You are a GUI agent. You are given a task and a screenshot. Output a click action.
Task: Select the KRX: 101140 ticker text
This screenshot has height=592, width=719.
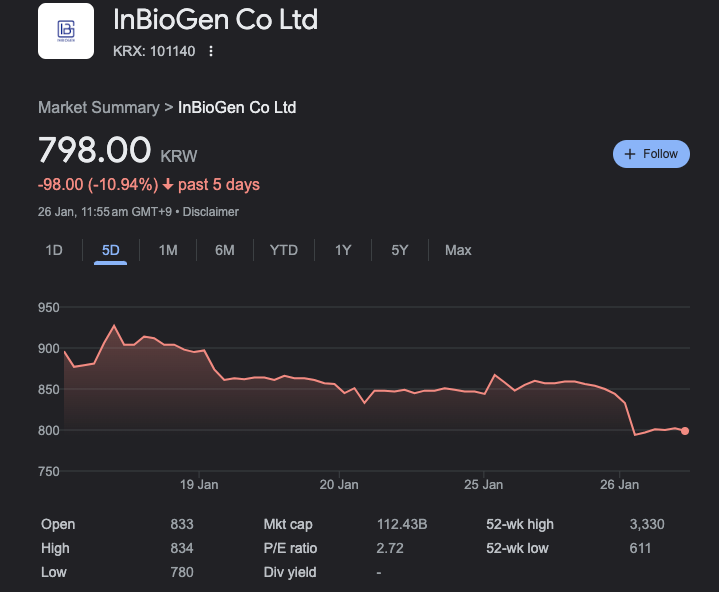[154, 51]
